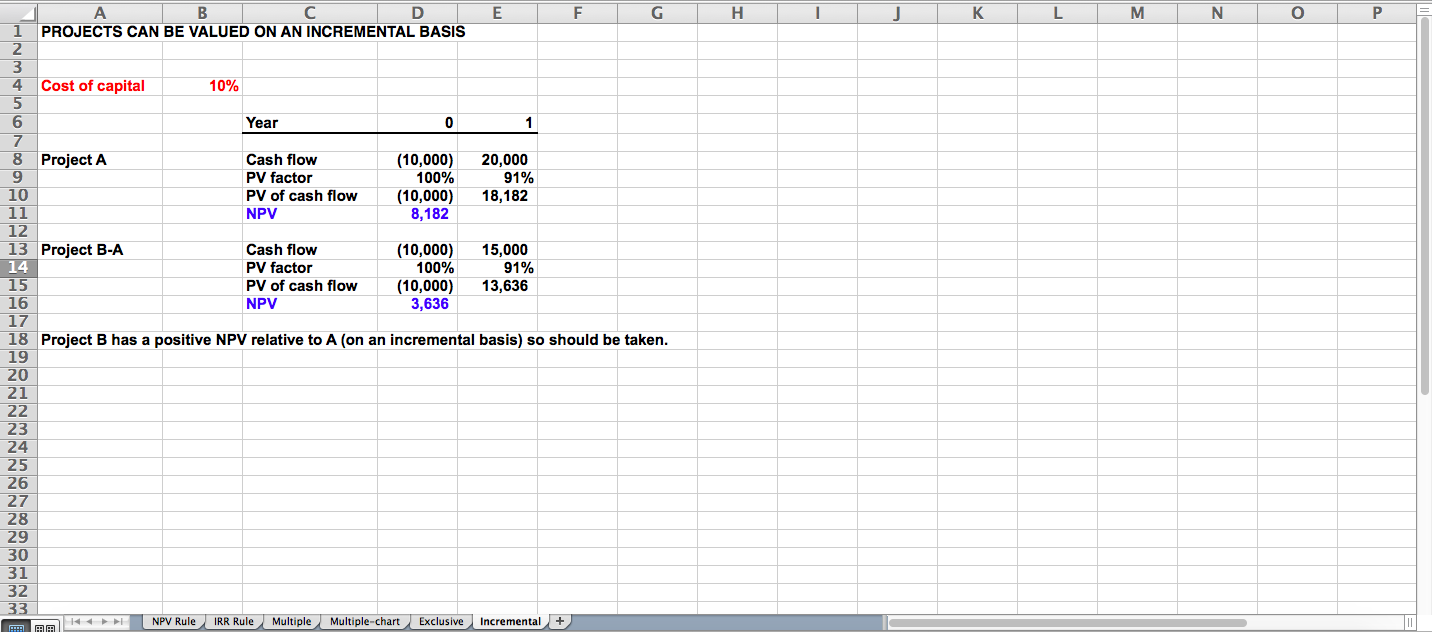Click the previous-sheet navigation arrow
The image size is (1432, 632).
91,621
